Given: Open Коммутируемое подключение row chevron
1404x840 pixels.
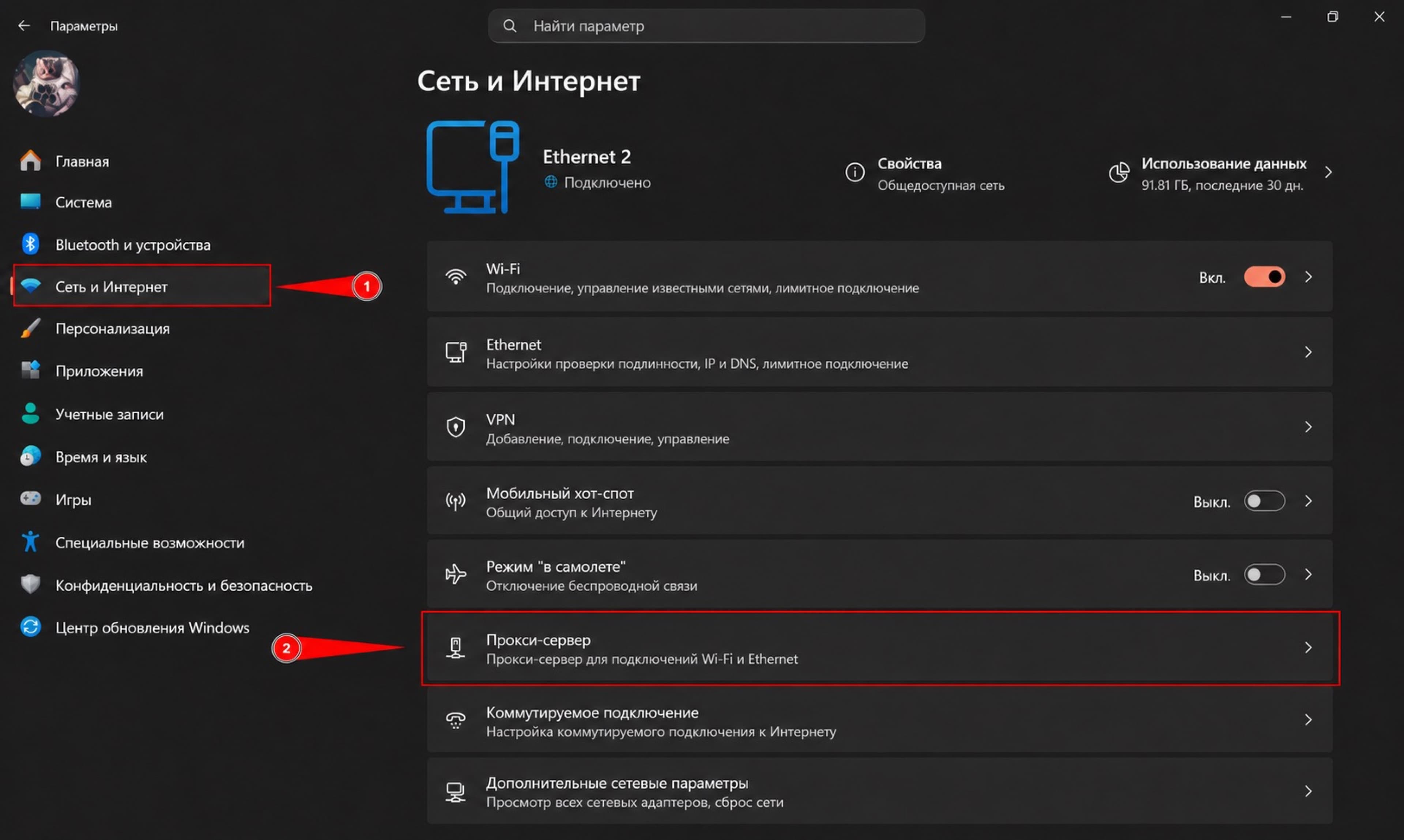Looking at the screenshot, I should point(1308,719).
